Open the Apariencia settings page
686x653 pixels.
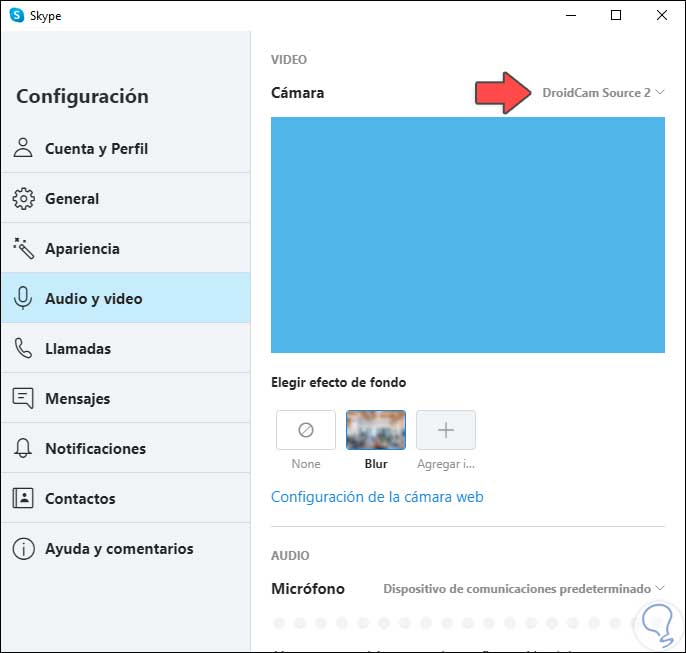click(x=126, y=248)
